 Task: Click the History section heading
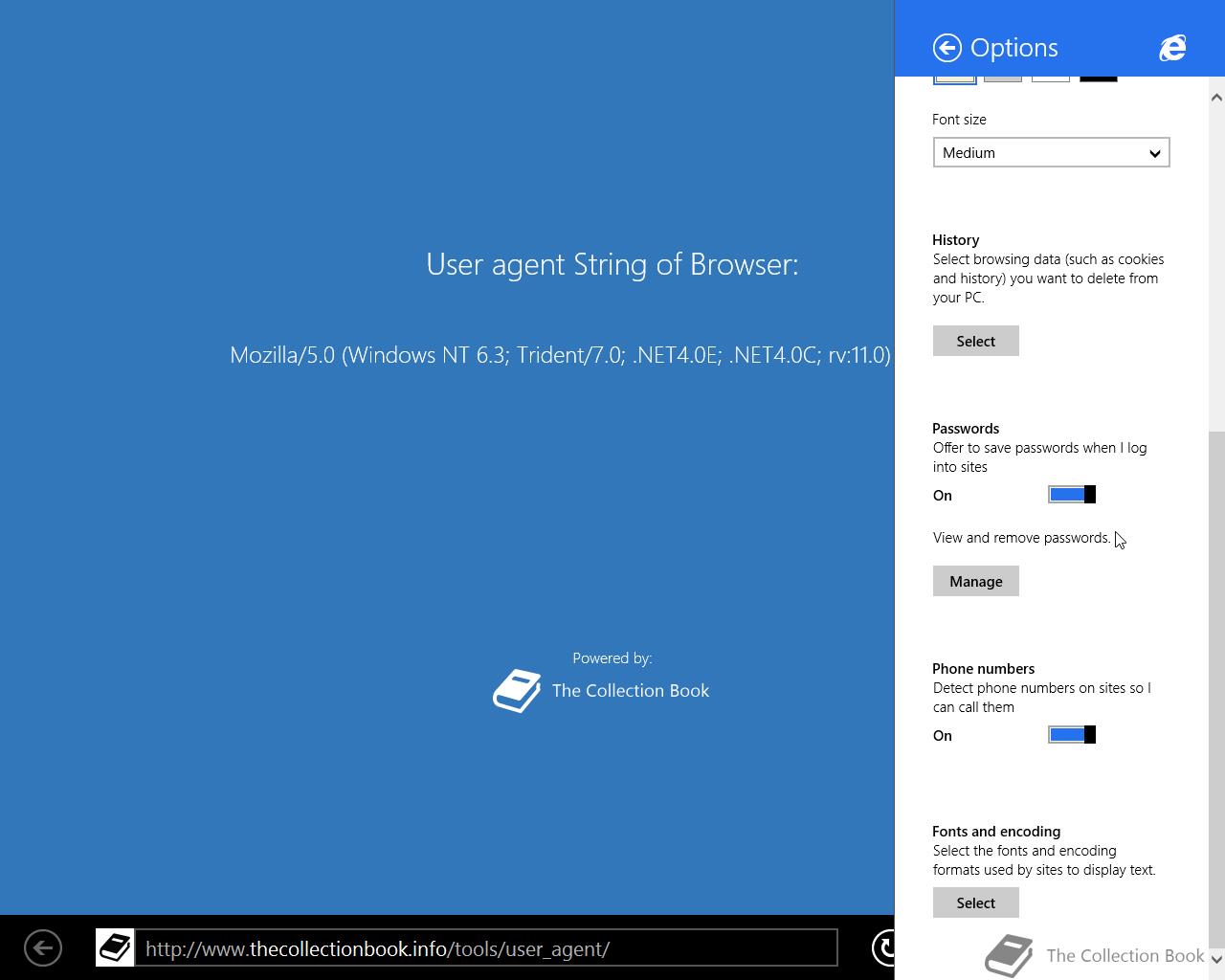click(x=955, y=240)
